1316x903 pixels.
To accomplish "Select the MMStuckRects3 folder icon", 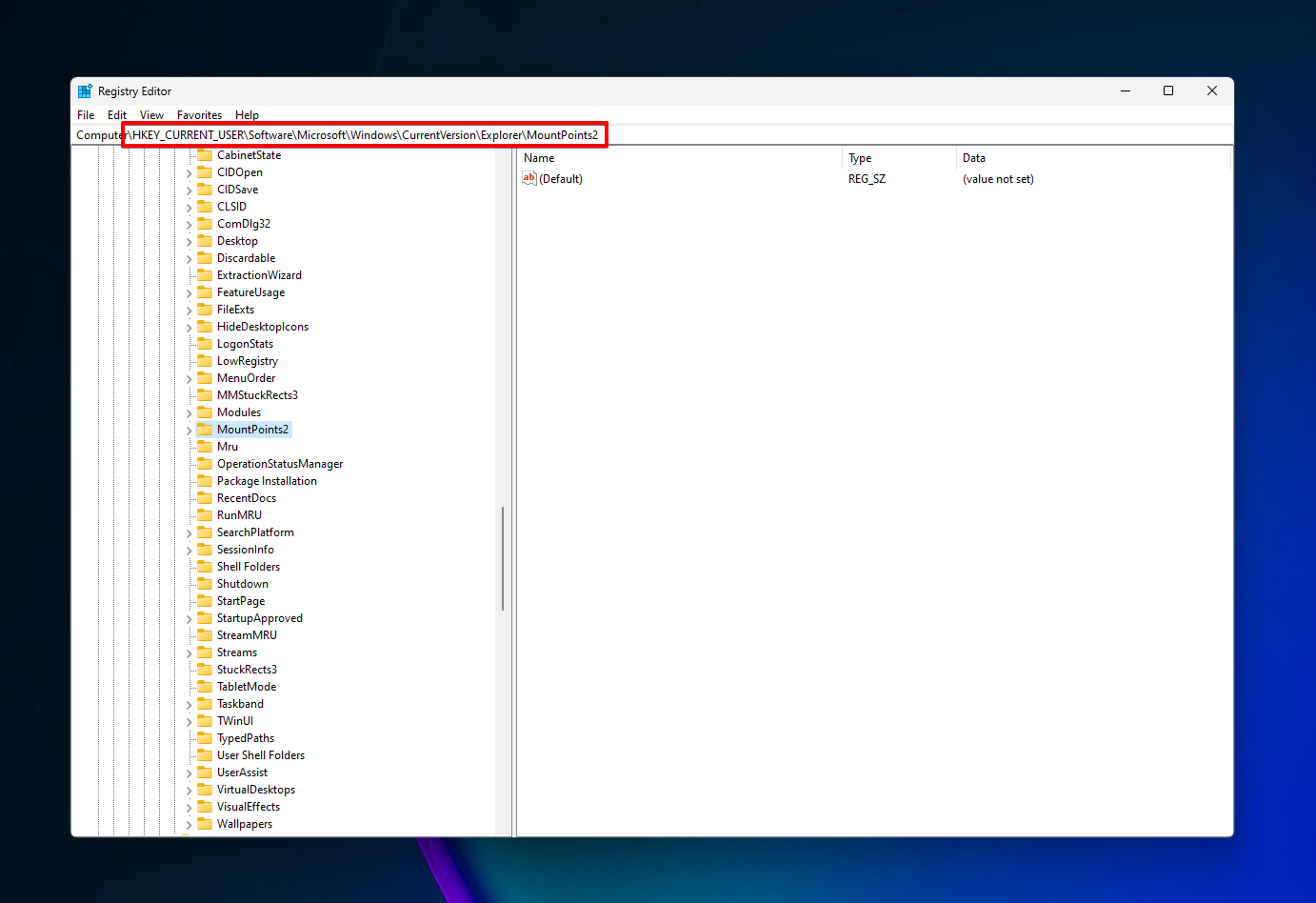I will click(205, 395).
